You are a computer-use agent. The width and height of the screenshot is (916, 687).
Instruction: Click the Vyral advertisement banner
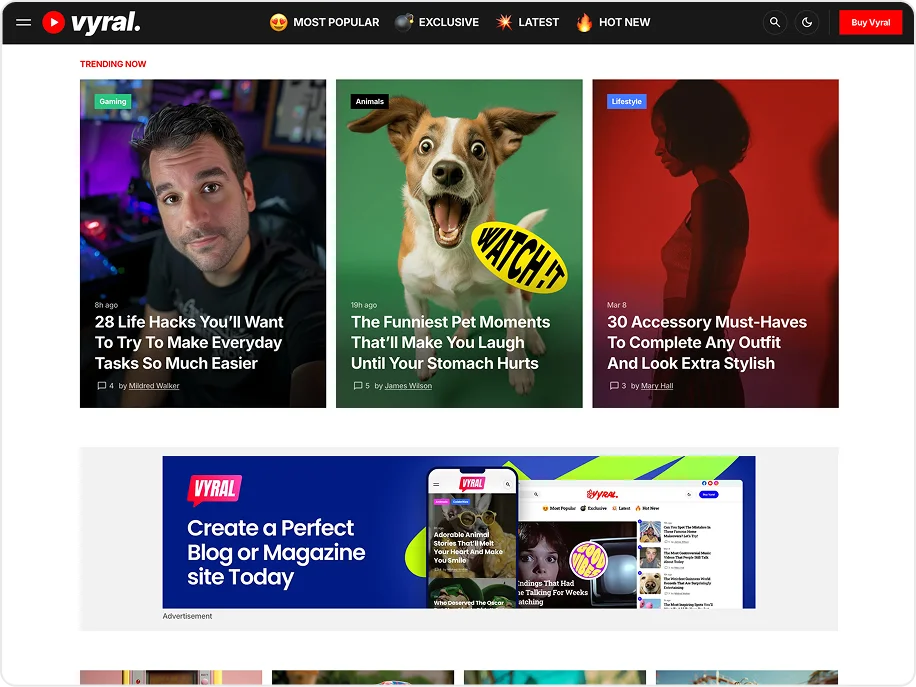point(459,532)
